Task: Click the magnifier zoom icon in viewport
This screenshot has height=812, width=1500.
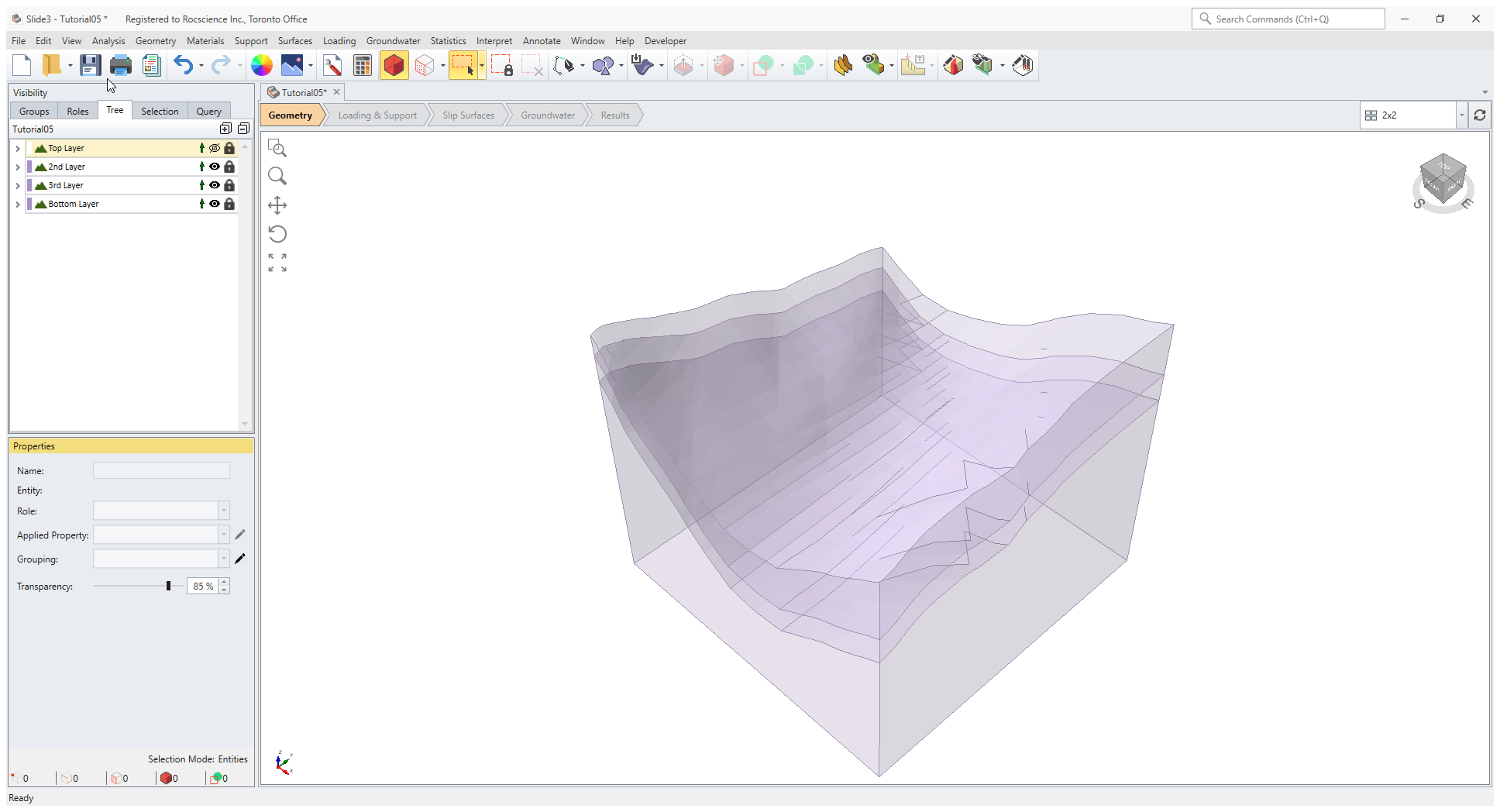Action: pos(277,177)
